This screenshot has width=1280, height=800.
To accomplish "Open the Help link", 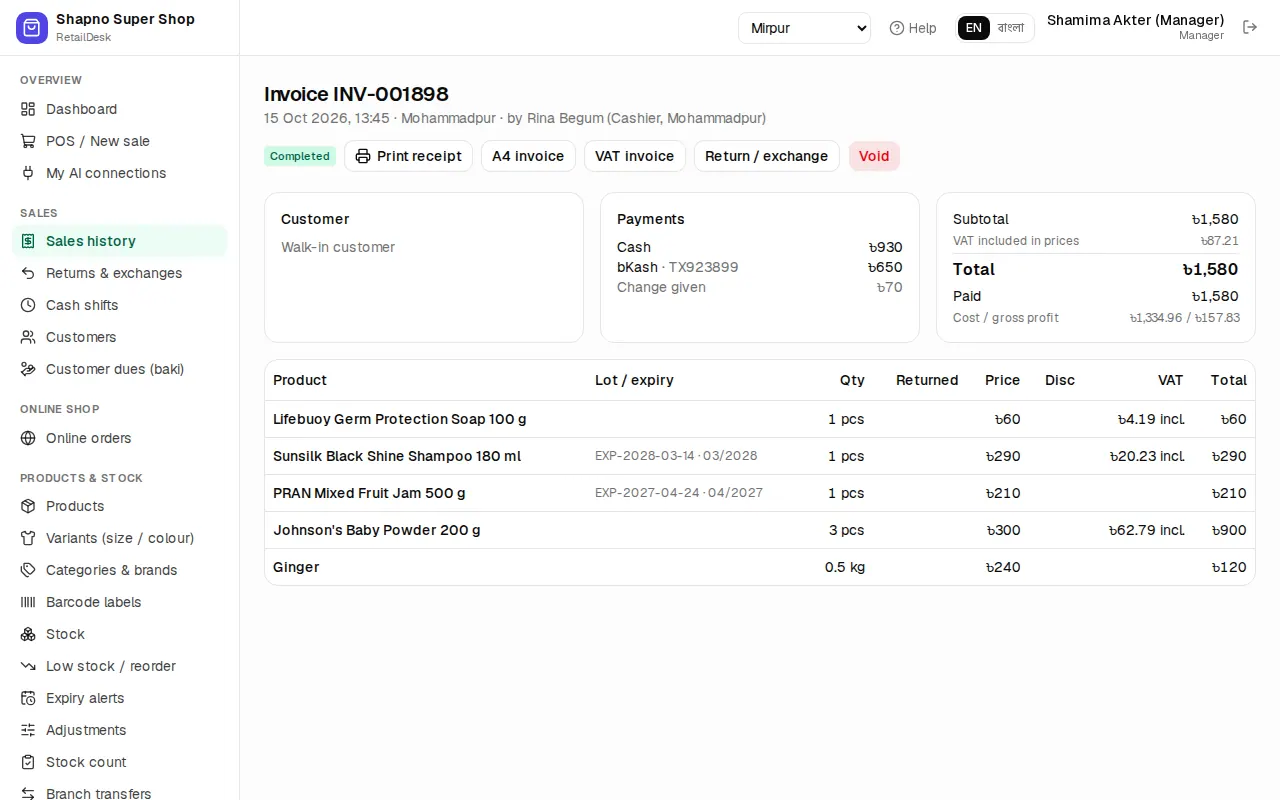I will (x=913, y=28).
